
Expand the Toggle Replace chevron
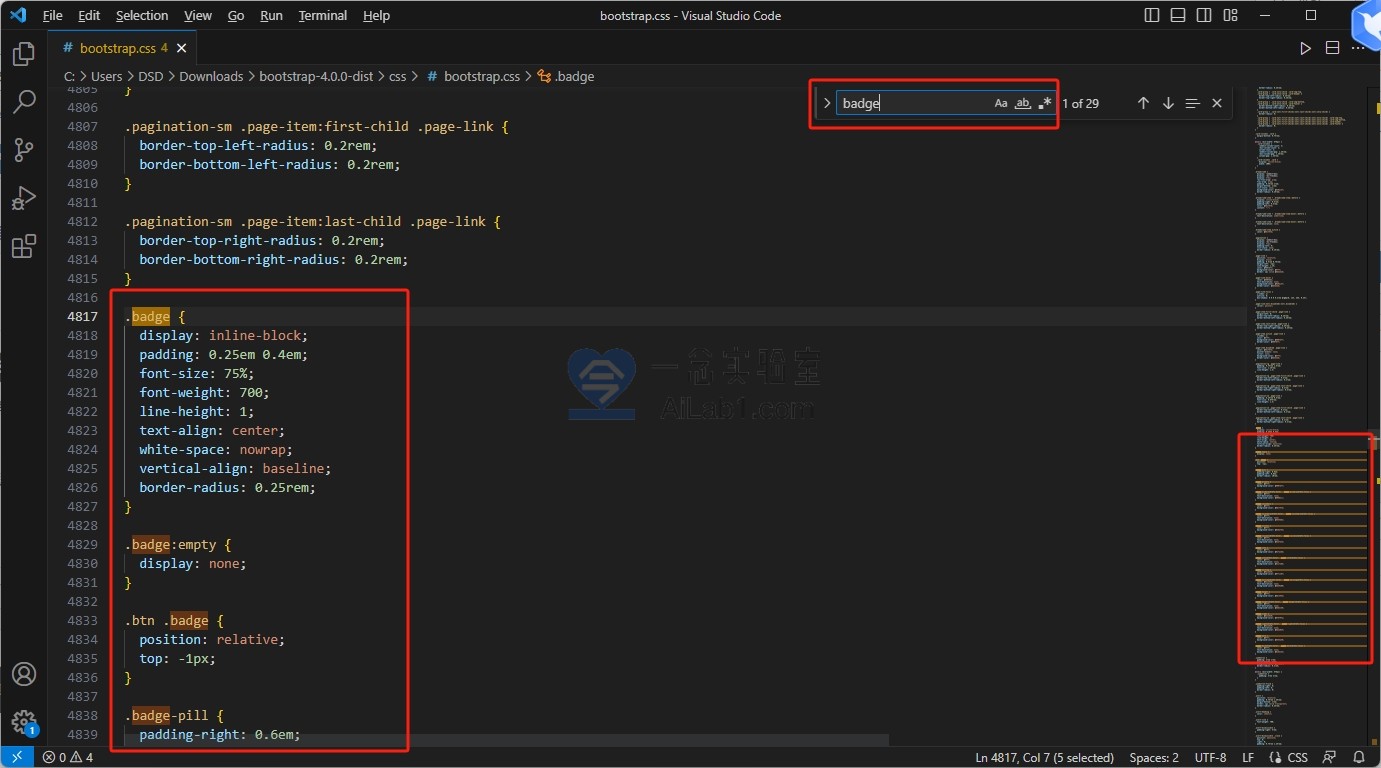click(827, 103)
